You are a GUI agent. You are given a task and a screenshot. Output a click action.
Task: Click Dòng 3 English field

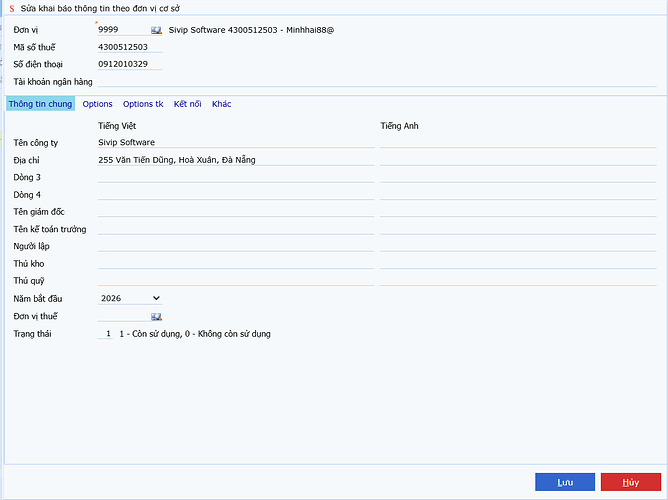pyautogui.click(x=518, y=177)
